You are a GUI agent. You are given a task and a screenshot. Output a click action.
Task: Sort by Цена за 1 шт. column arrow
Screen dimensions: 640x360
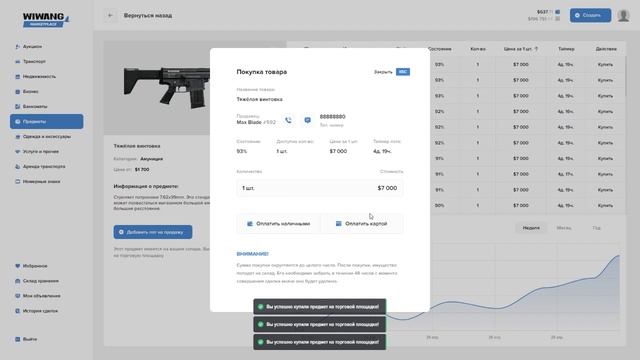[536, 49]
